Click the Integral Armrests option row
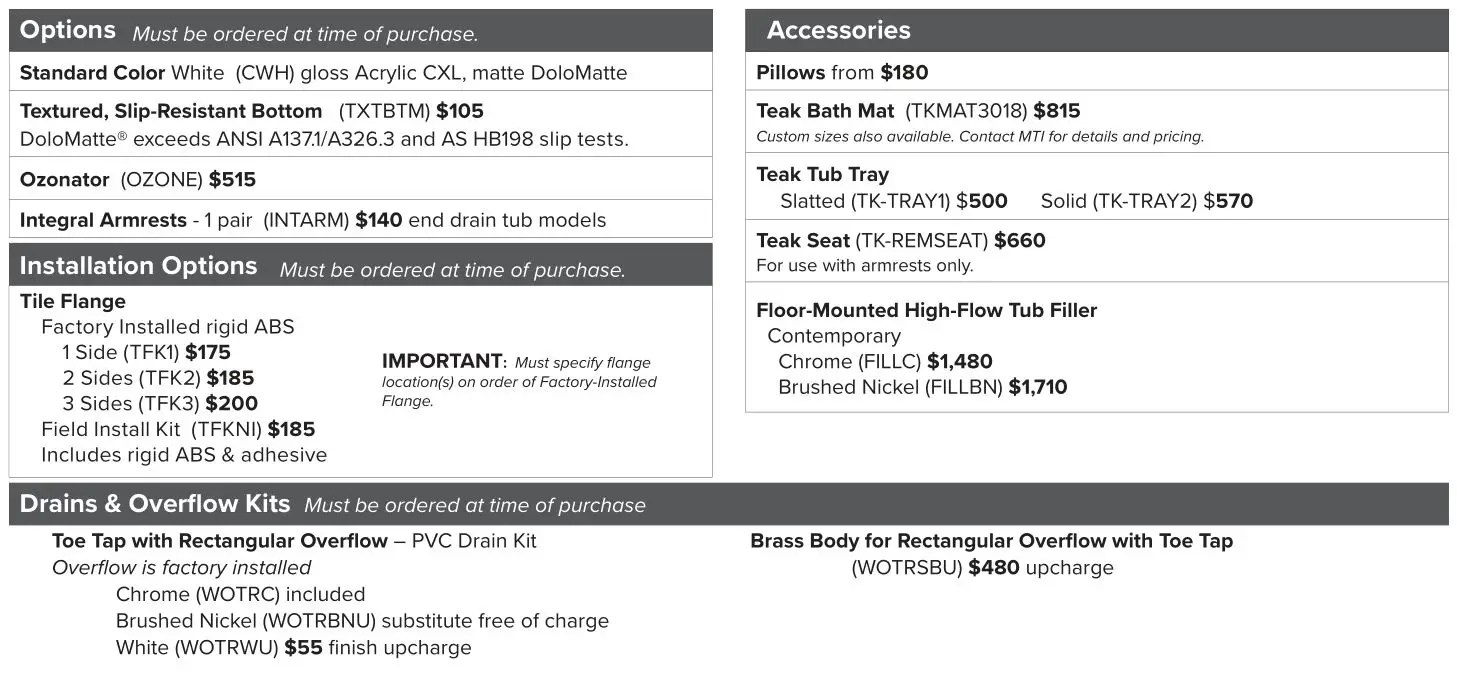 [x=312, y=220]
